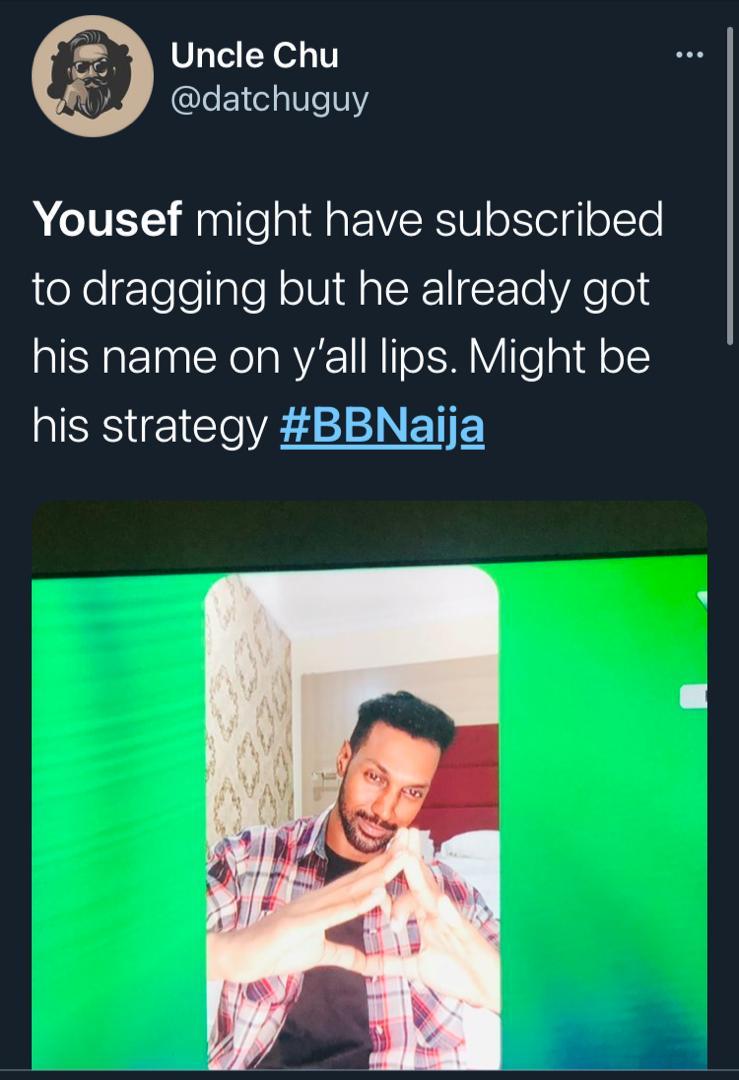Screen dimensions: 739x1080
Task: Open the three-dot more options menu
Action: pyautogui.click(x=690, y=55)
